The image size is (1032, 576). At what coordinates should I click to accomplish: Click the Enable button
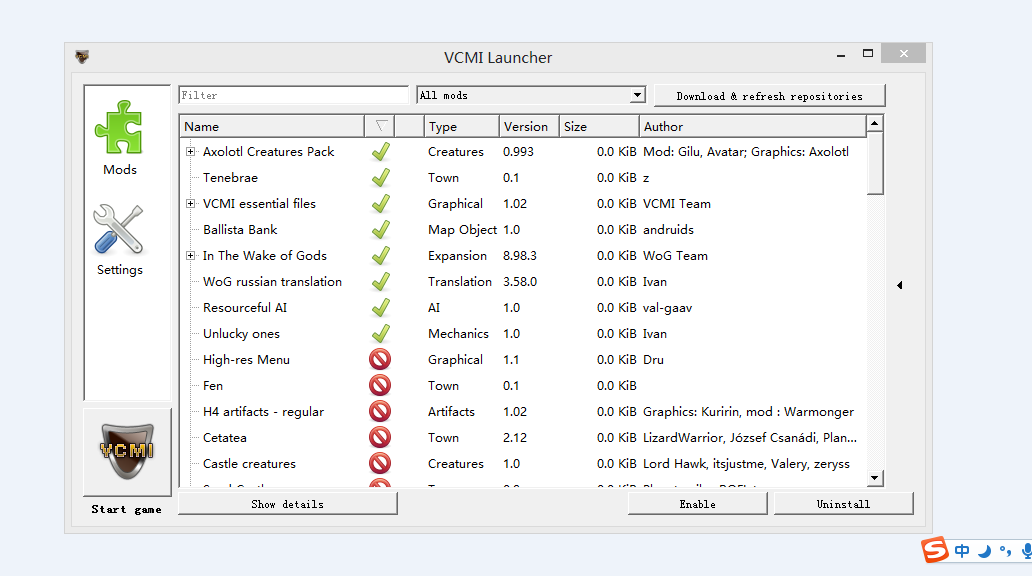click(x=698, y=504)
